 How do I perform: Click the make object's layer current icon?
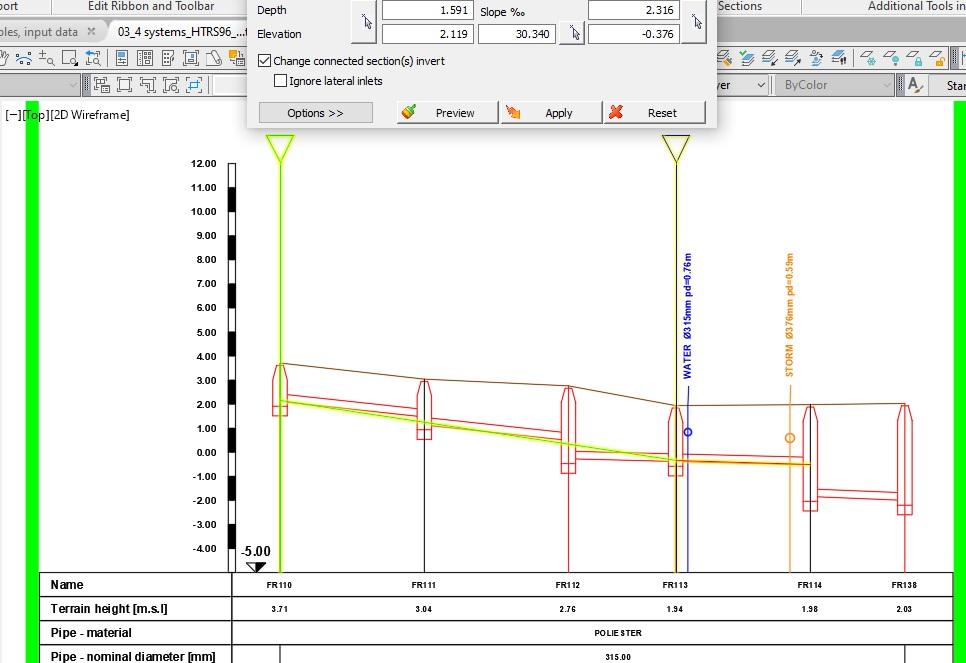coord(747,59)
